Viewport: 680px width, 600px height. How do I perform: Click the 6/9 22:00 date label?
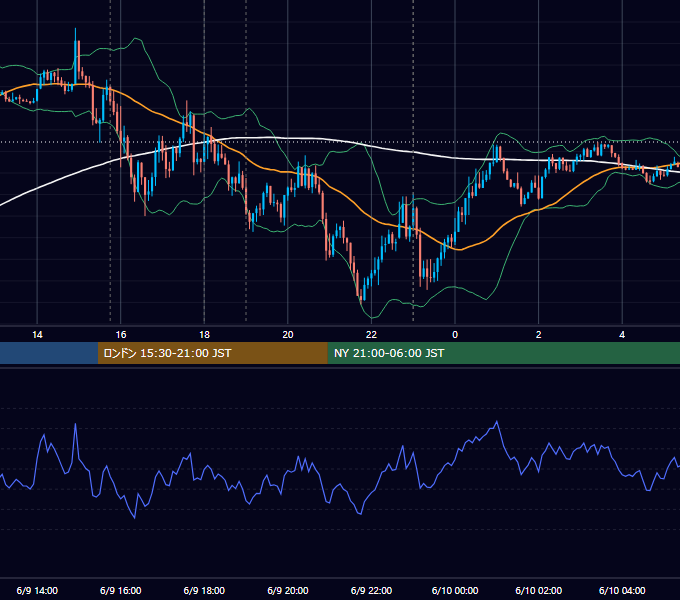pos(371,590)
